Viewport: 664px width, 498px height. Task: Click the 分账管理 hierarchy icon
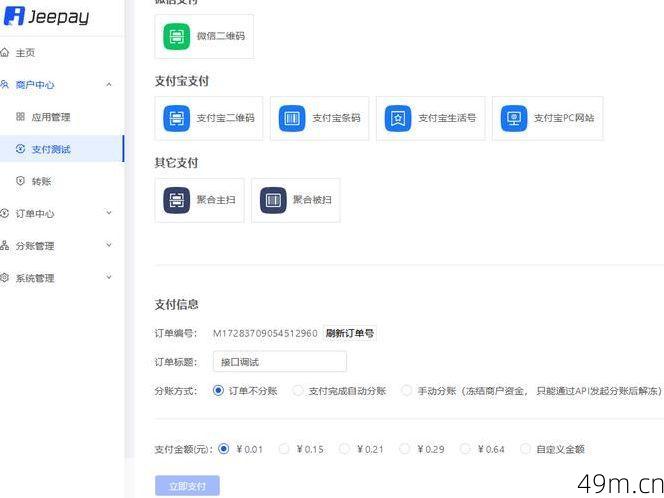pyautogui.click(x=4, y=246)
